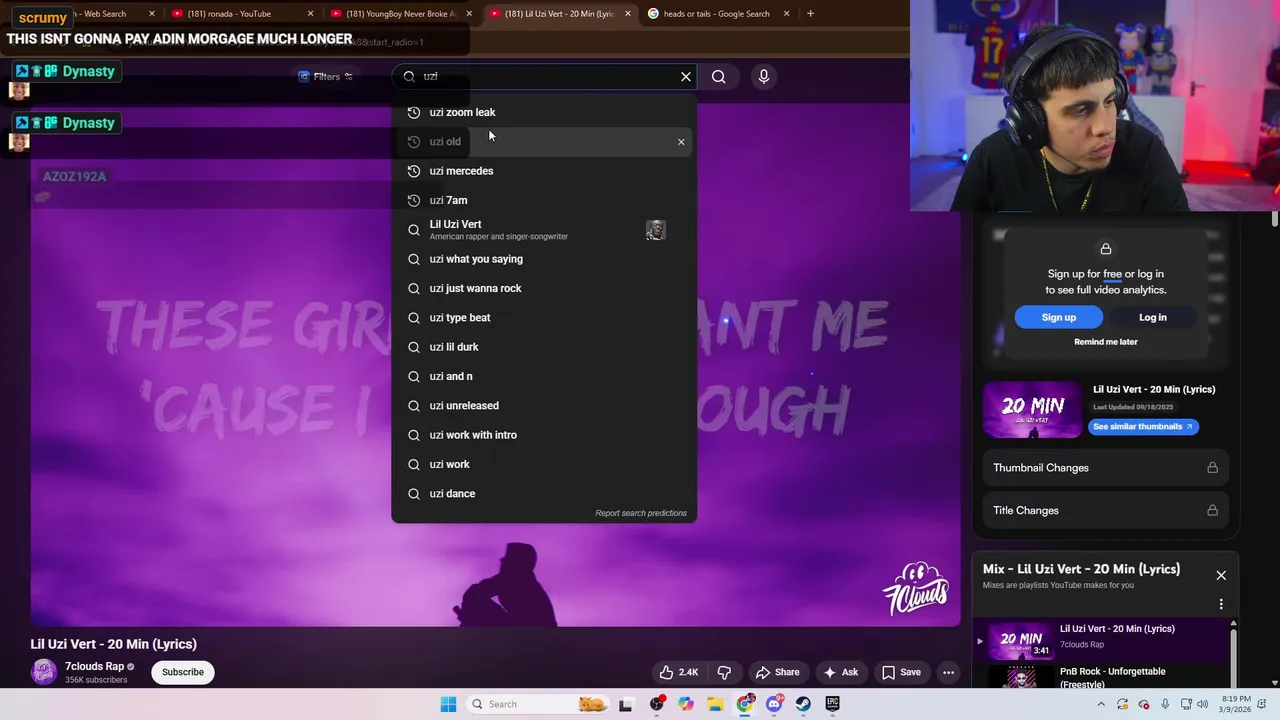Select 'uzi just wanna rock' suggestion

(x=544, y=288)
